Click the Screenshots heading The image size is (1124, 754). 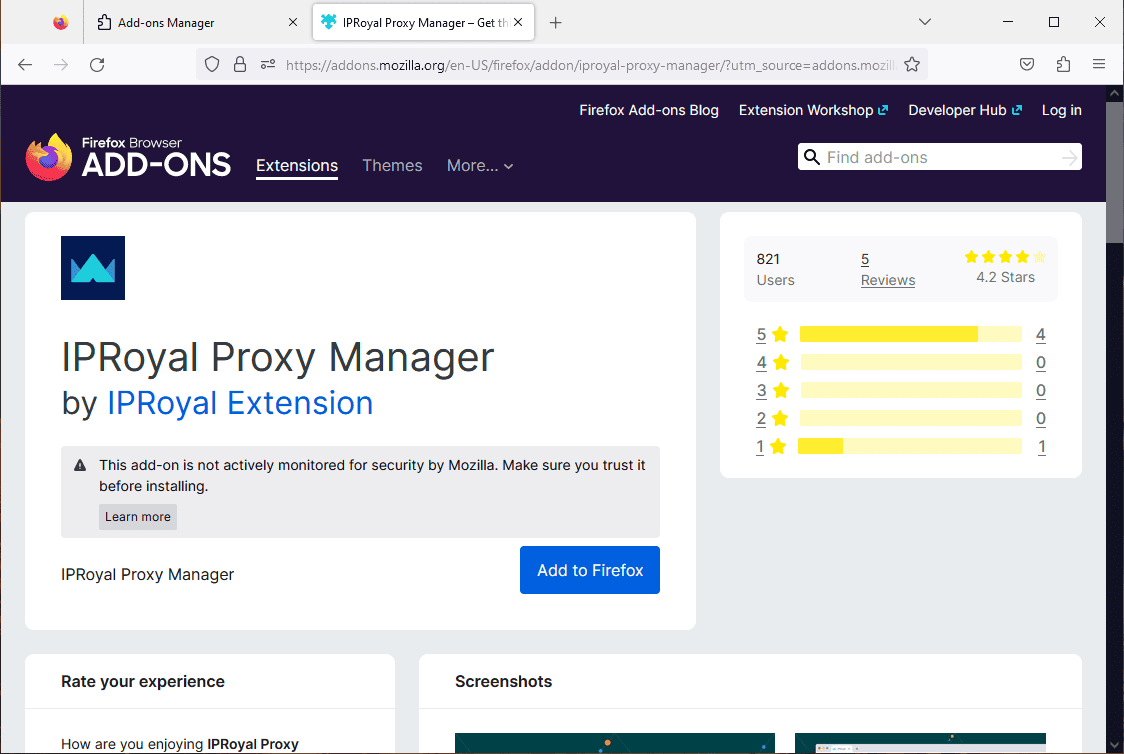(x=503, y=682)
